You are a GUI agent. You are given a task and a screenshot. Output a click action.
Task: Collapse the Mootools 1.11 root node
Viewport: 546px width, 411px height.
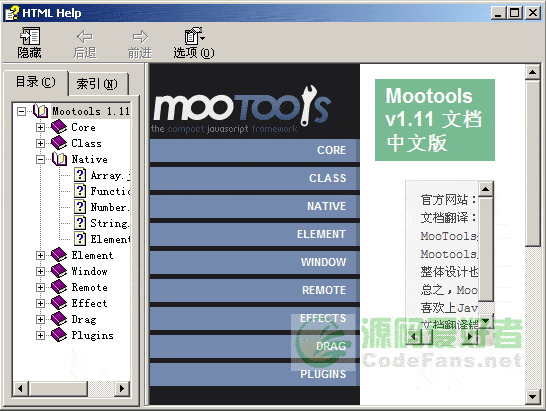click(x=22, y=111)
